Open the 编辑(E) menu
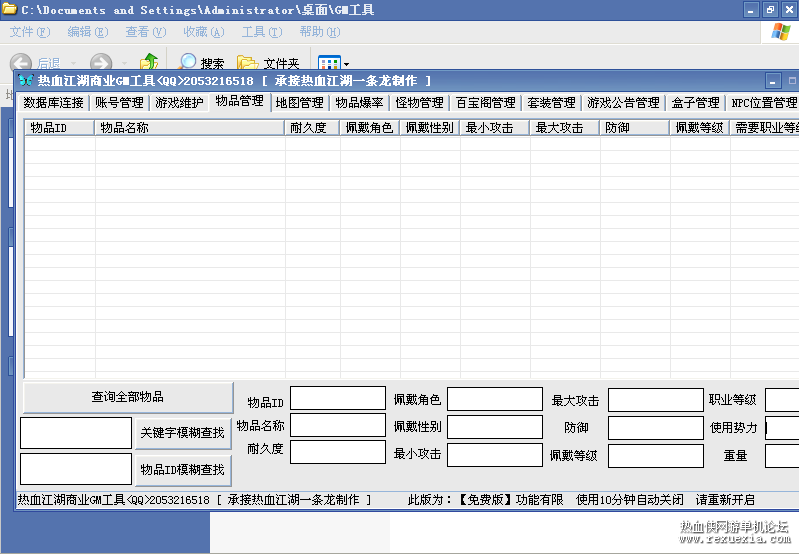799x554 pixels. pos(88,32)
